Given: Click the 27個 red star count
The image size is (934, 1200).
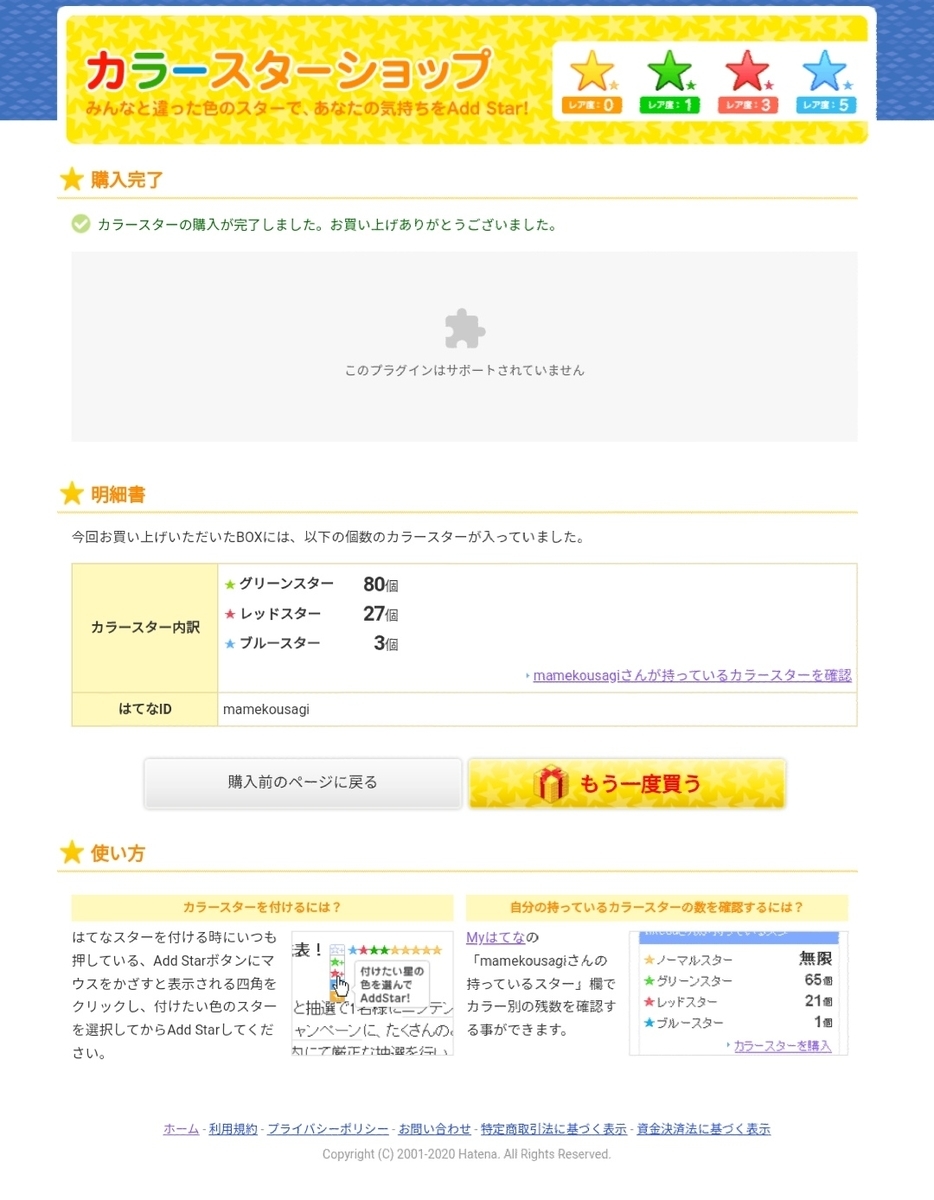Looking at the screenshot, I should tap(381, 614).
